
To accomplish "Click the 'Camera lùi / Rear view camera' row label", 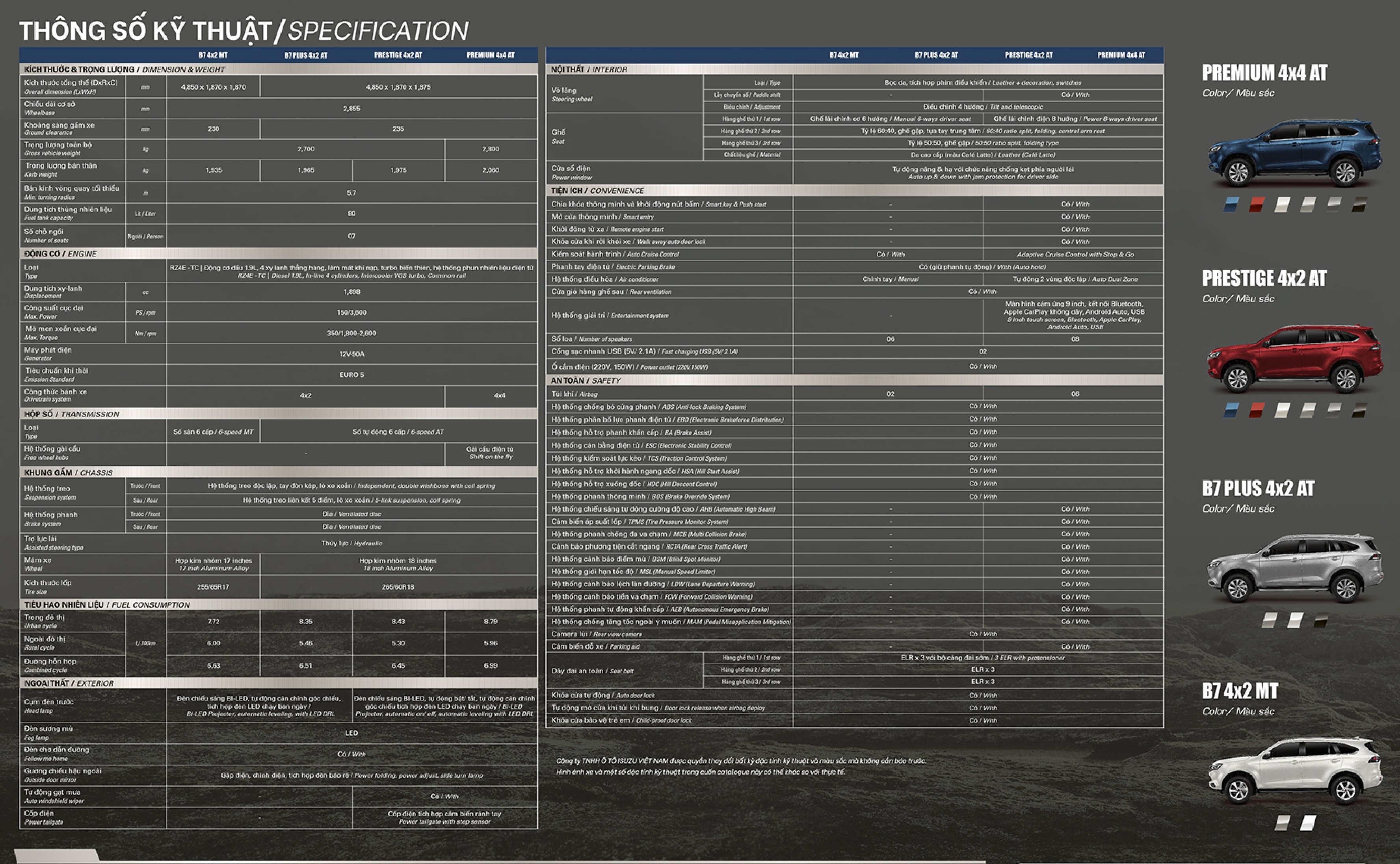I will 596,634.
